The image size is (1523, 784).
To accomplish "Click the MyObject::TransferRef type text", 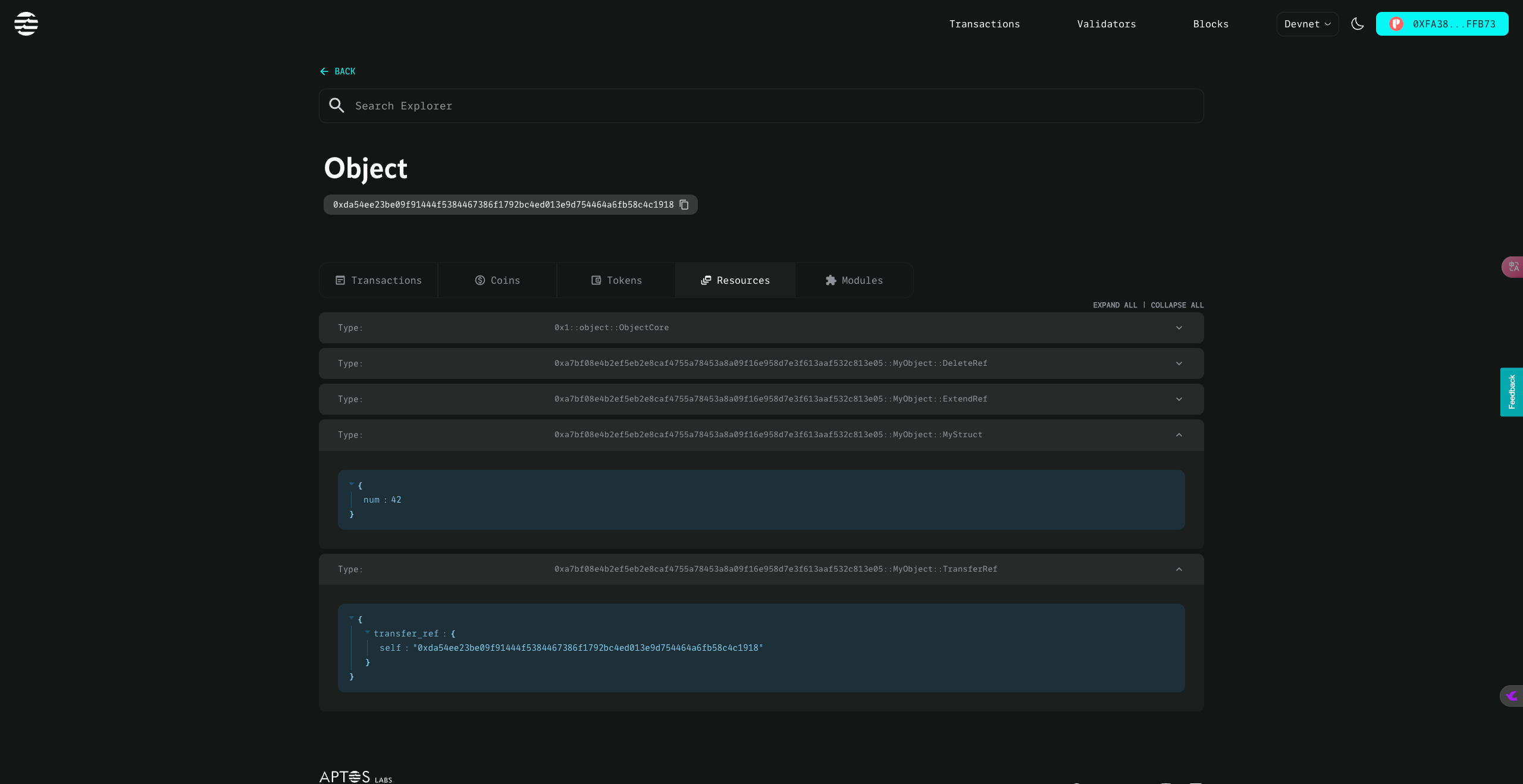I will point(776,569).
